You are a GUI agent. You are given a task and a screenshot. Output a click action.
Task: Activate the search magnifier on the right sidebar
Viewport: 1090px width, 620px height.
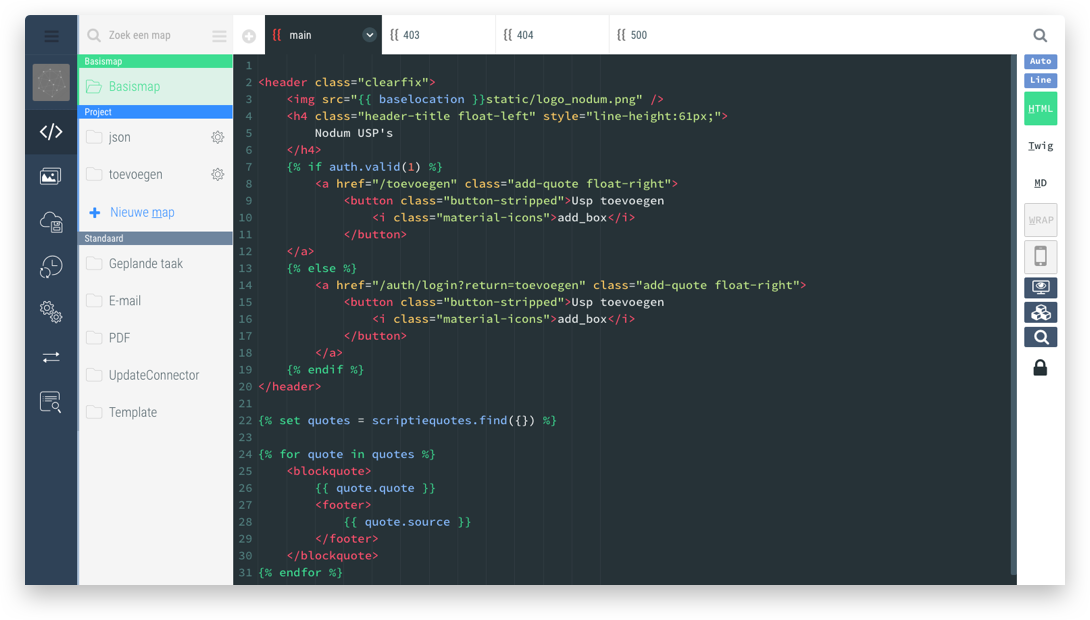click(1040, 337)
